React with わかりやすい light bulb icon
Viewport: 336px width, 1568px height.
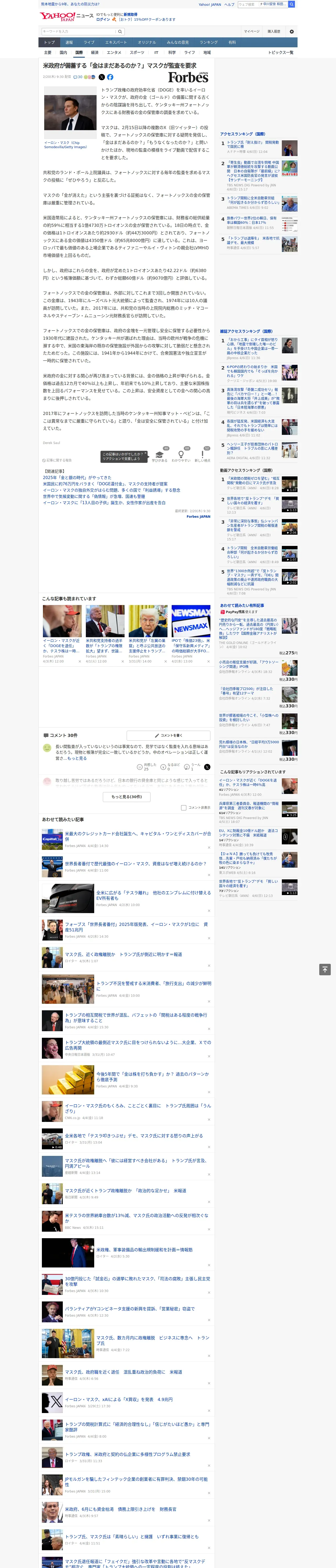tap(181, 454)
